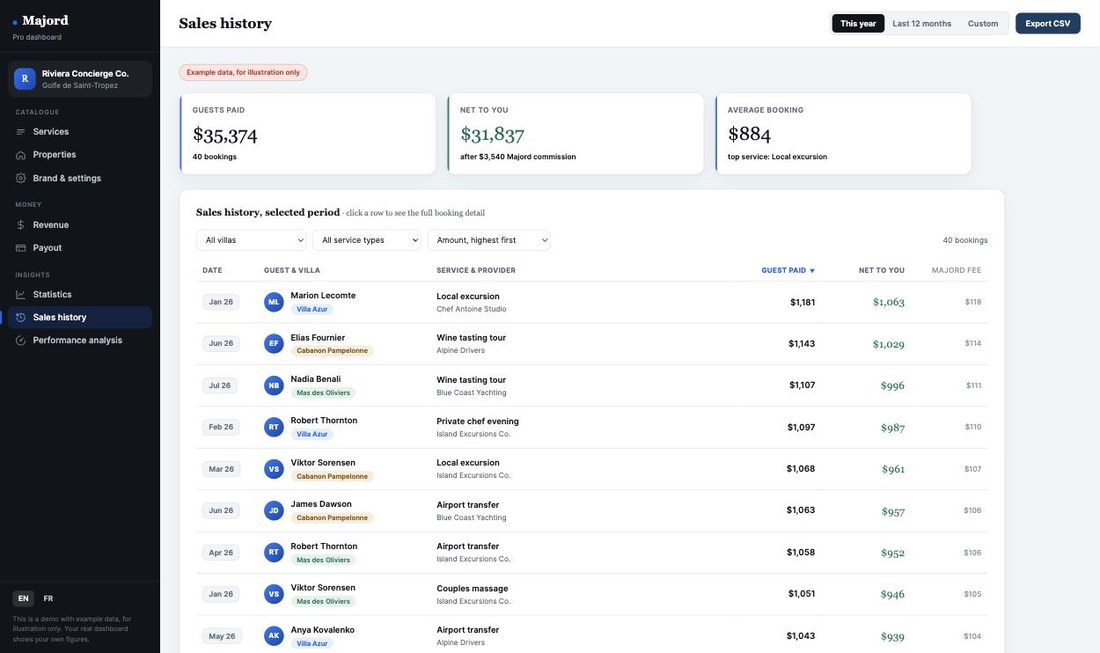Open the Elias Fournier booking row

click(592, 344)
